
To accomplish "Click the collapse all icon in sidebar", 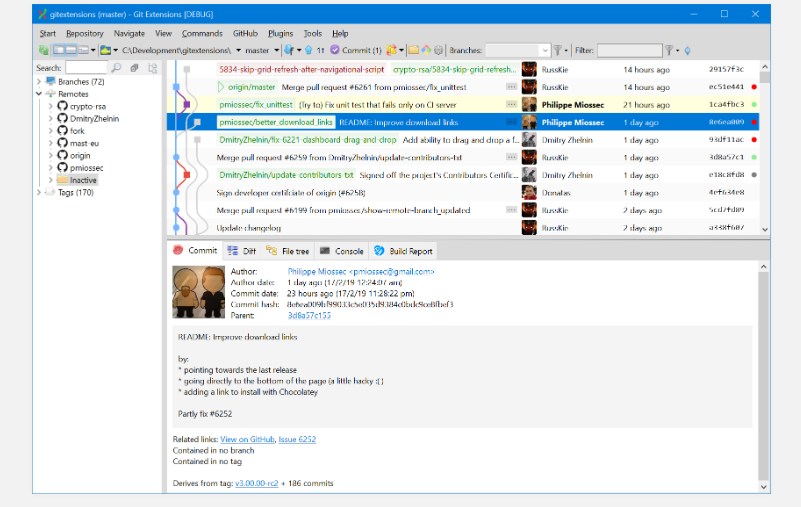I will (134, 67).
